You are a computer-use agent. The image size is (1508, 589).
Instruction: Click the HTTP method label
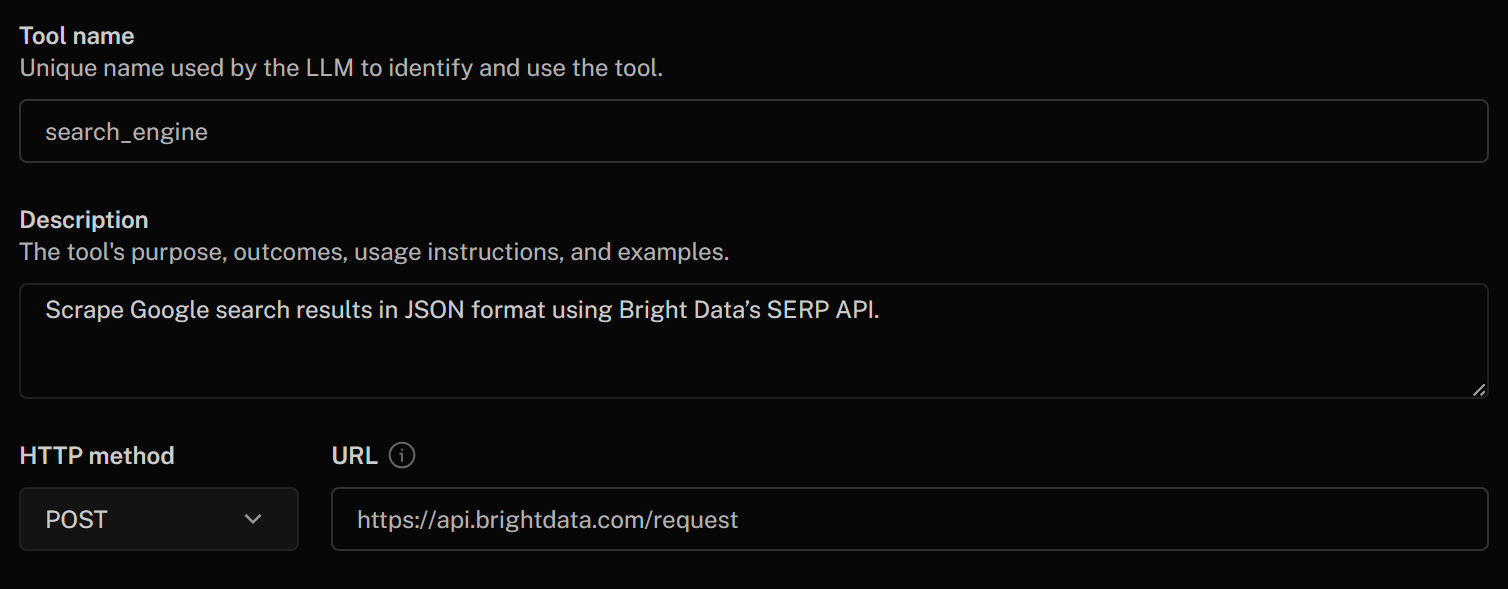click(96, 455)
